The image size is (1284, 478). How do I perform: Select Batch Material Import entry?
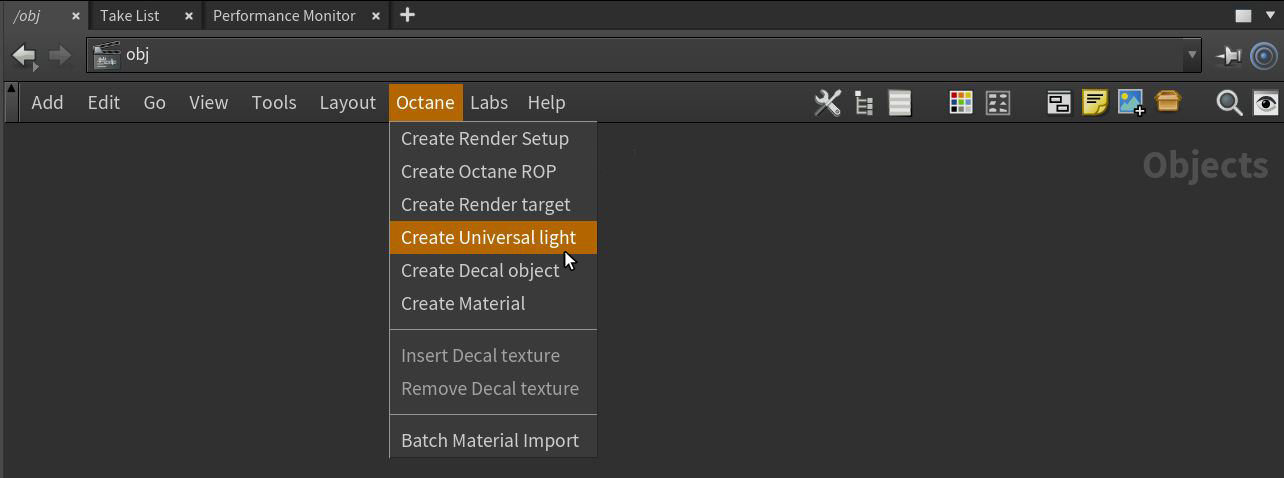tap(489, 441)
